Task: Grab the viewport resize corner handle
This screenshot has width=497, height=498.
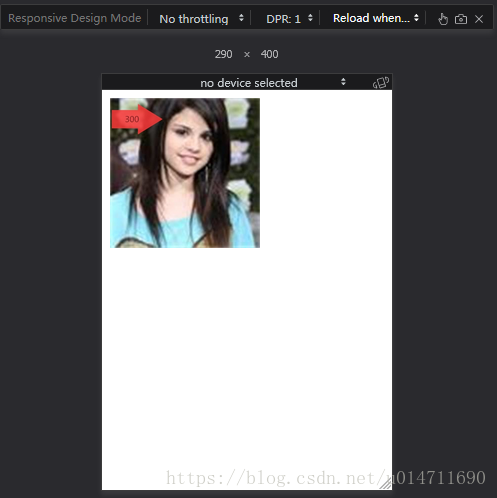Action: (386, 483)
